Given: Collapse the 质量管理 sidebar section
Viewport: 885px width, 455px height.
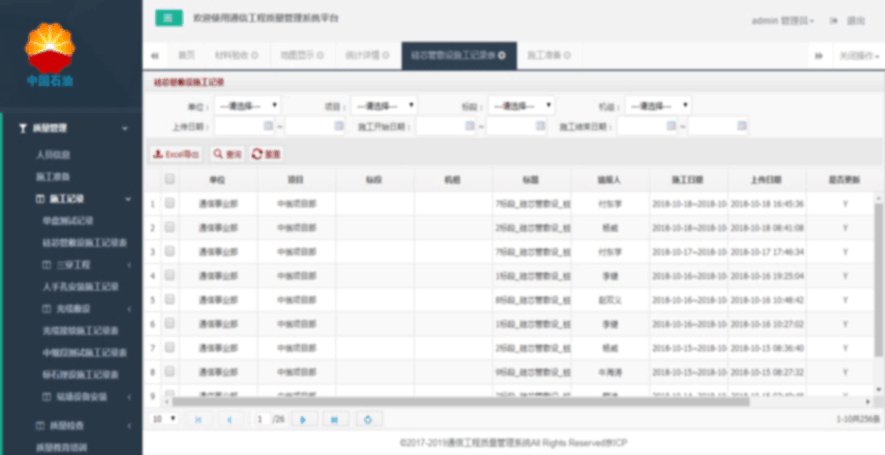Looking at the screenshot, I should pos(125,129).
